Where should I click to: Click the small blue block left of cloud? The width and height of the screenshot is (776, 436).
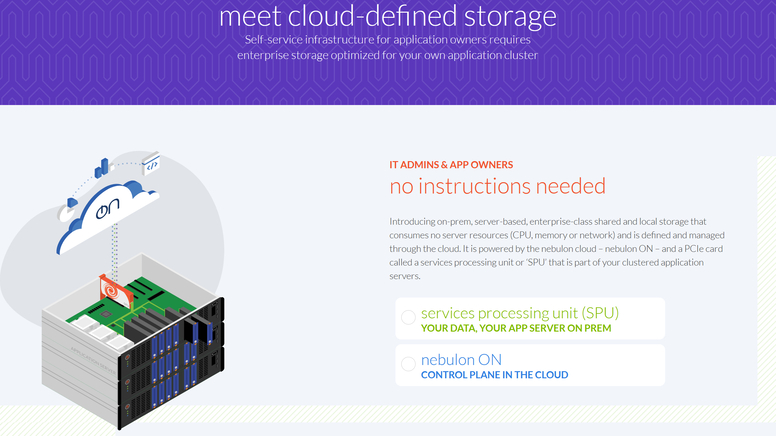(x=72, y=202)
